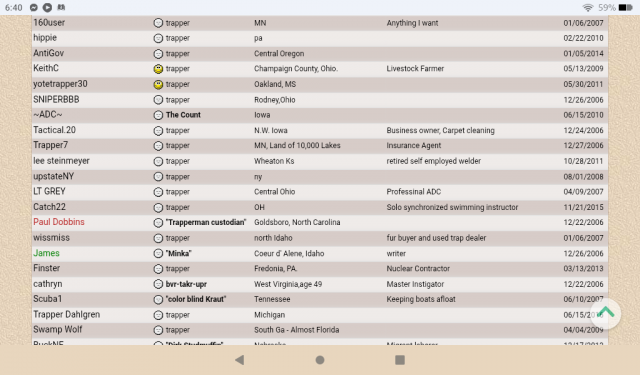This screenshot has height=375, width=640.
Task: Tap the battery icon in status bar
Action: 625,8
